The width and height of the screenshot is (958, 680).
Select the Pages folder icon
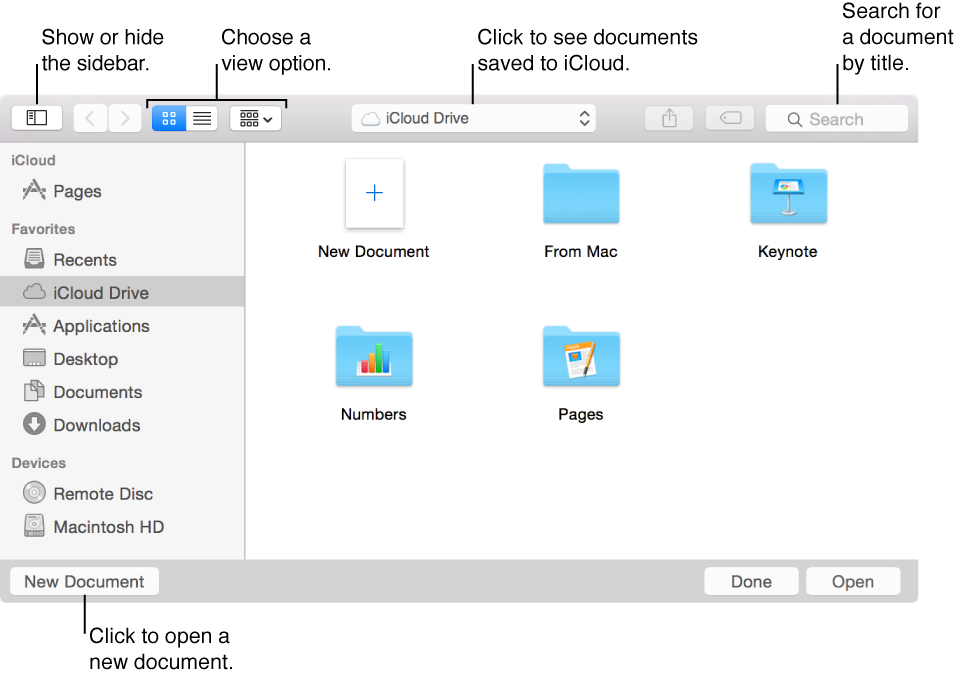[581, 356]
